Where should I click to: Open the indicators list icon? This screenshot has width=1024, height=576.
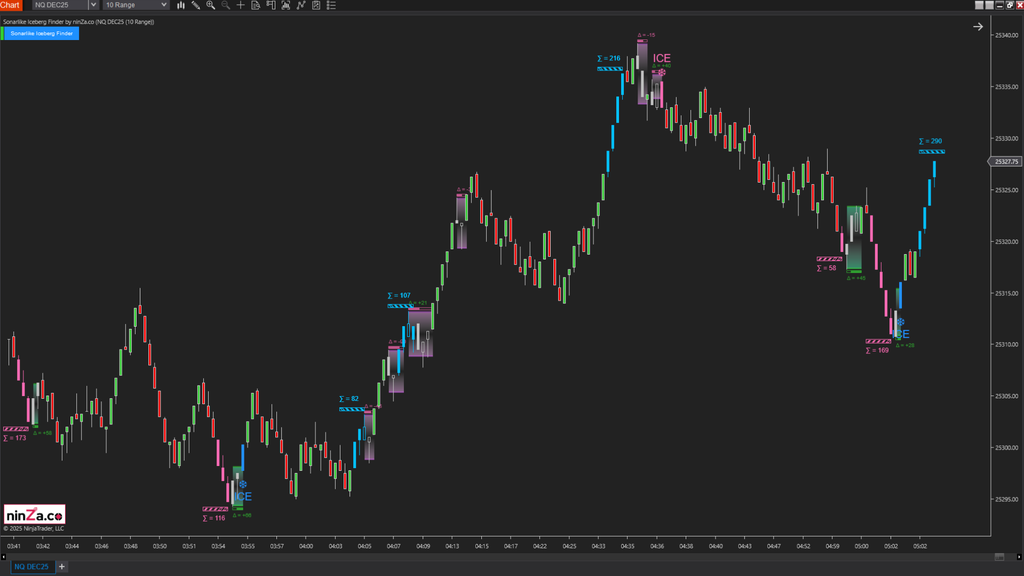pyautogui.click(x=332, y=5)
